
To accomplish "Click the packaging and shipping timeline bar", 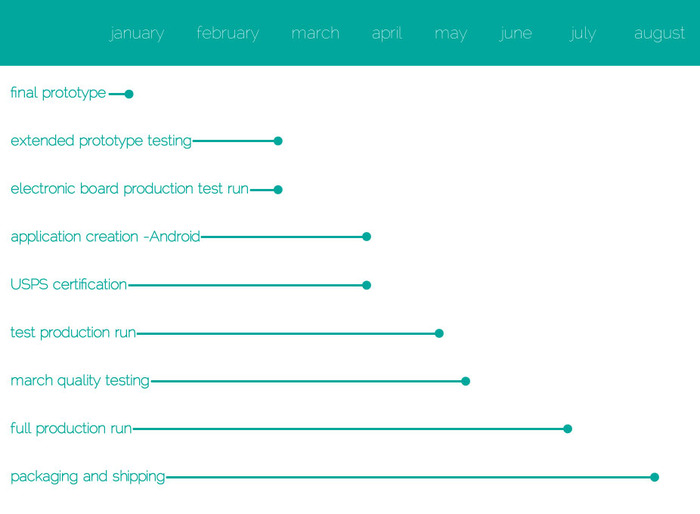I will tap(408, 477).
